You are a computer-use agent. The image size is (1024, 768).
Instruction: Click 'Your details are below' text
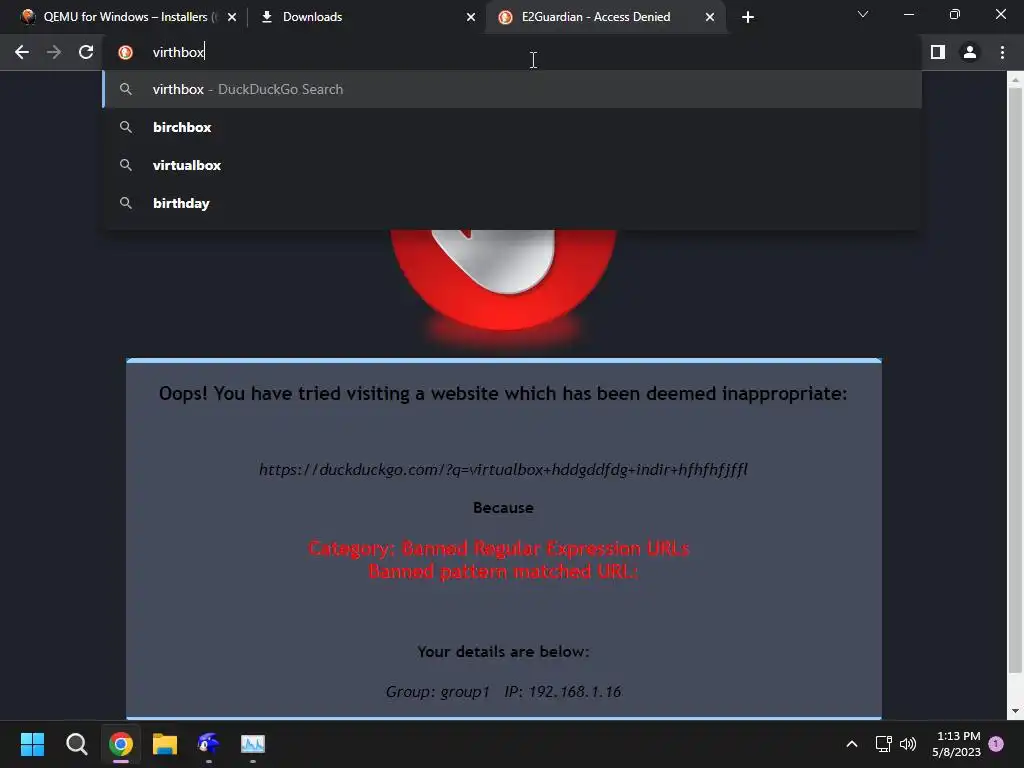504,652
